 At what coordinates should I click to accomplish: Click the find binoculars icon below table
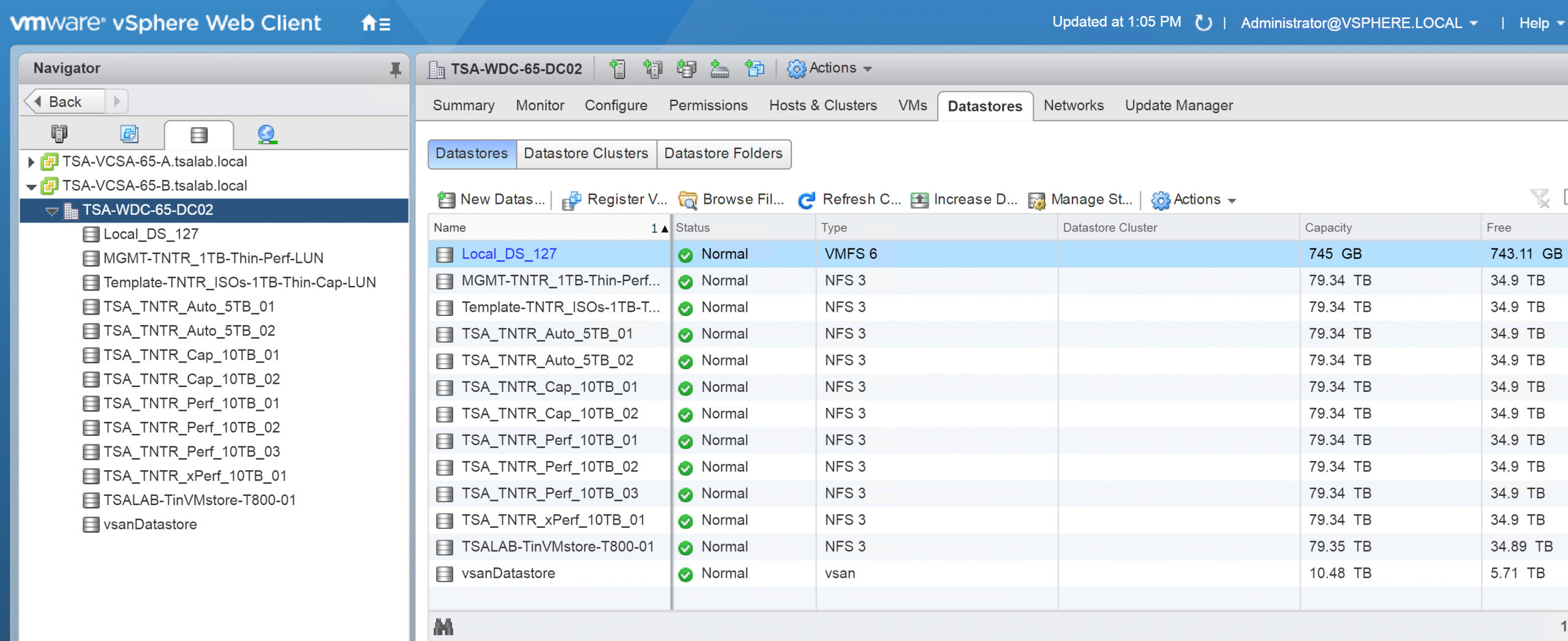coord(443,627)
